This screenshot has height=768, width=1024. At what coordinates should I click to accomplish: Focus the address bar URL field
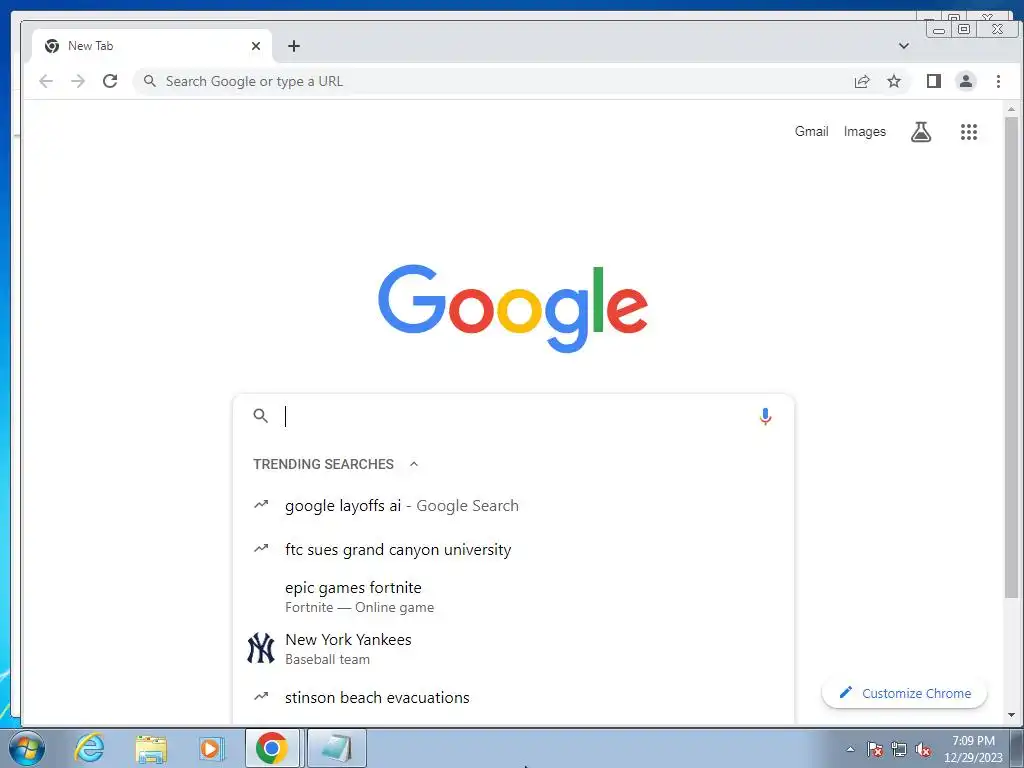click(x=496, y=81)
